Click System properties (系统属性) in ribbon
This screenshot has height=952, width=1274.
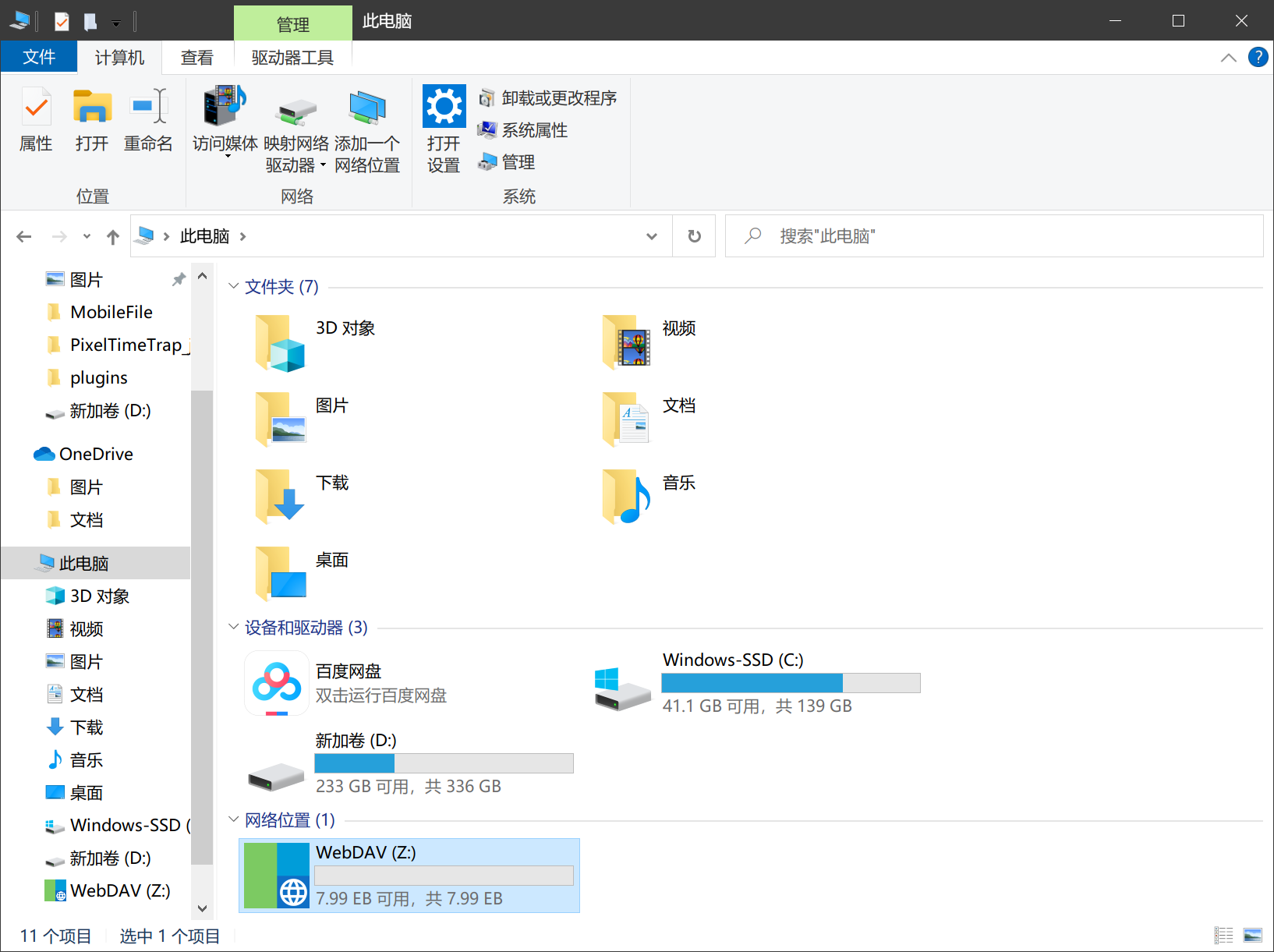pos(523,130)
